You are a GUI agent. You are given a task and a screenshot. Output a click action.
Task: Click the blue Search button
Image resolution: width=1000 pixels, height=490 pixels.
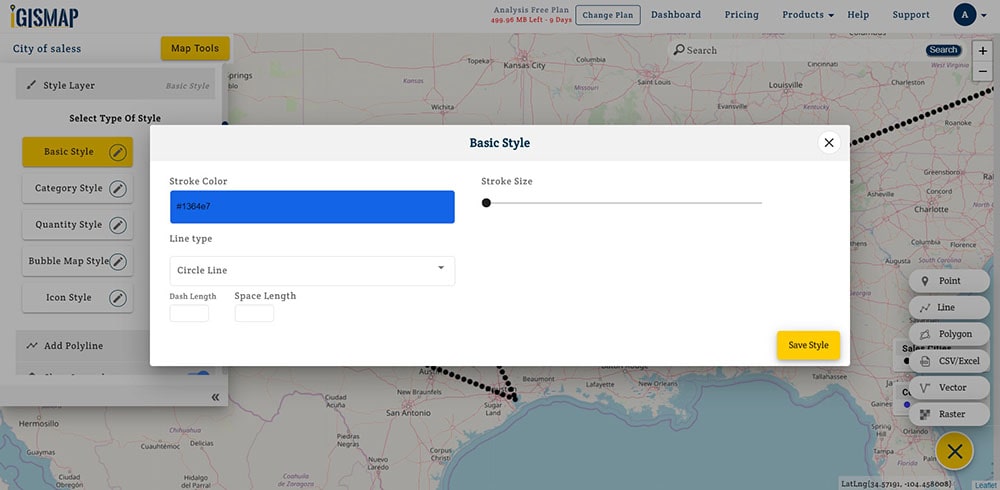click(x=943, y=50)
